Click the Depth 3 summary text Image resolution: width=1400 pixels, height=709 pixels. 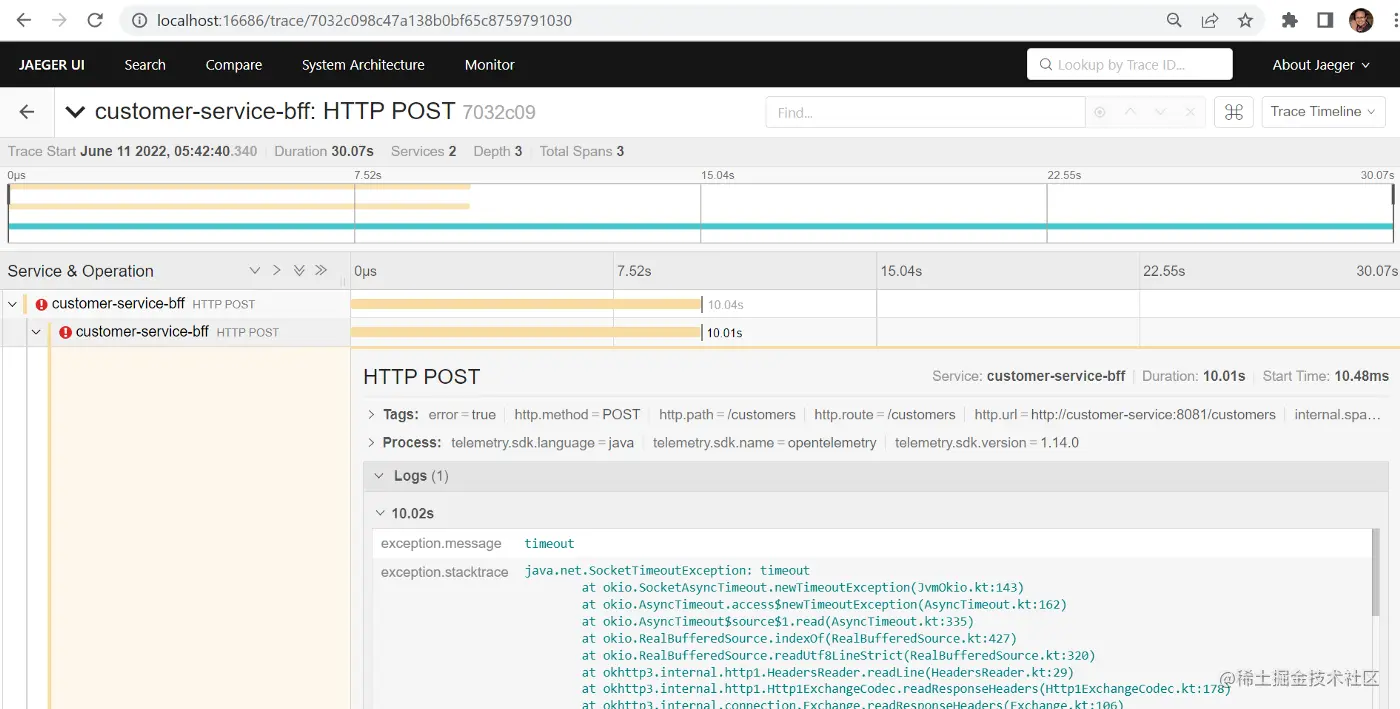click(x=498, y=151)
